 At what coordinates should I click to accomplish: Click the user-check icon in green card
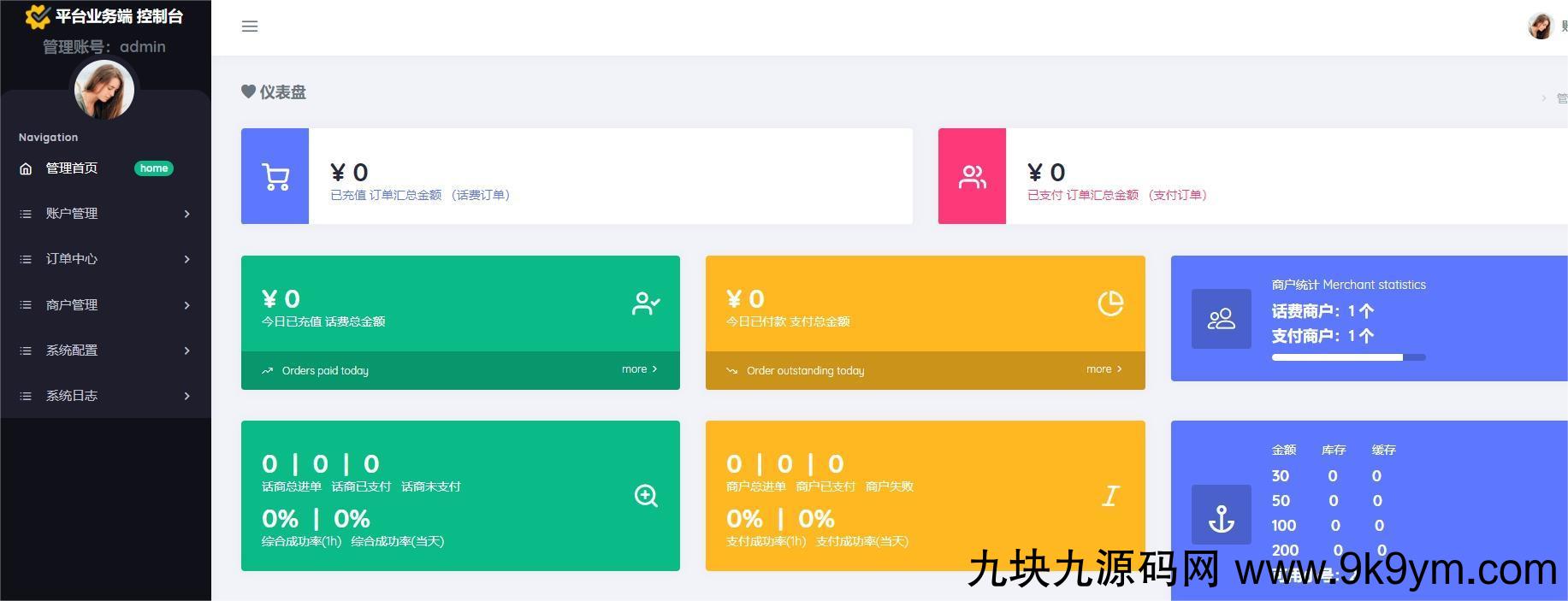646,303
